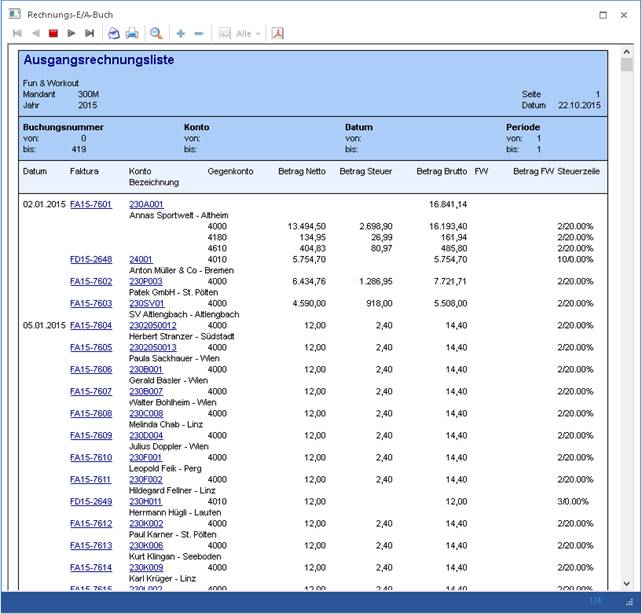Zoom out with minus icon
642x614 pixels.
pos(199,33)
